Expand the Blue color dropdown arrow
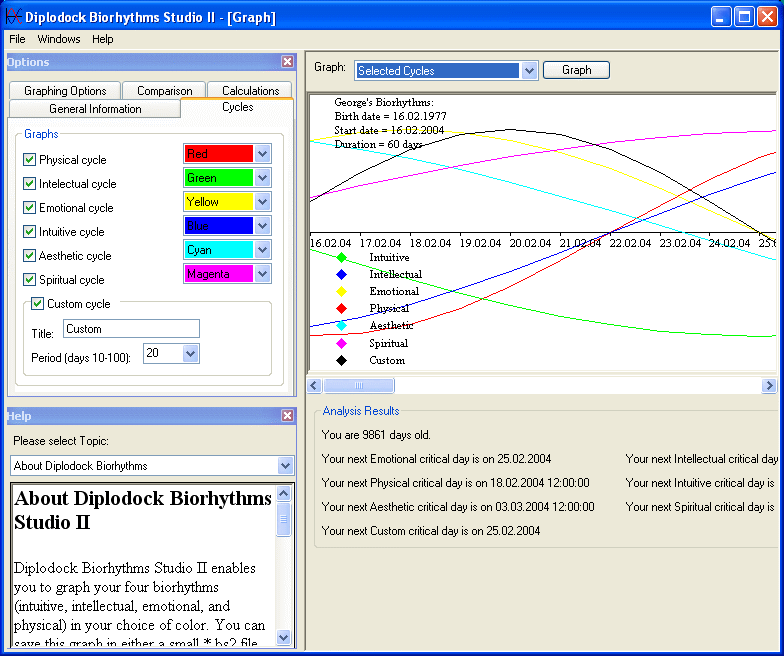 [x=262, y=226]
